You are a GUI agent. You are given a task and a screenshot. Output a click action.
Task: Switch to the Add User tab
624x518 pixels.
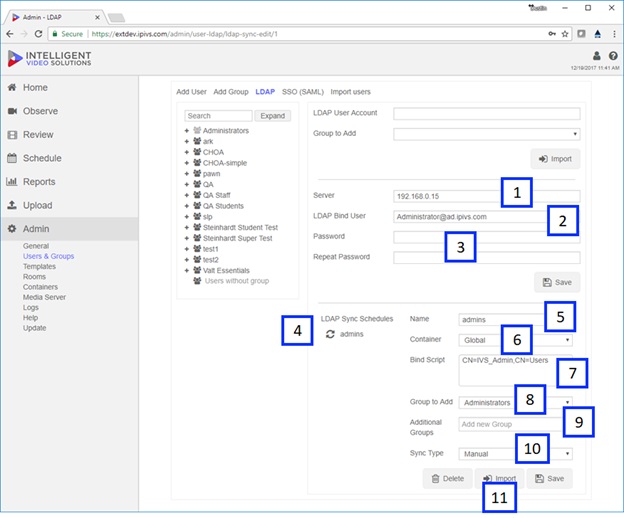click(x=191, y=92)
